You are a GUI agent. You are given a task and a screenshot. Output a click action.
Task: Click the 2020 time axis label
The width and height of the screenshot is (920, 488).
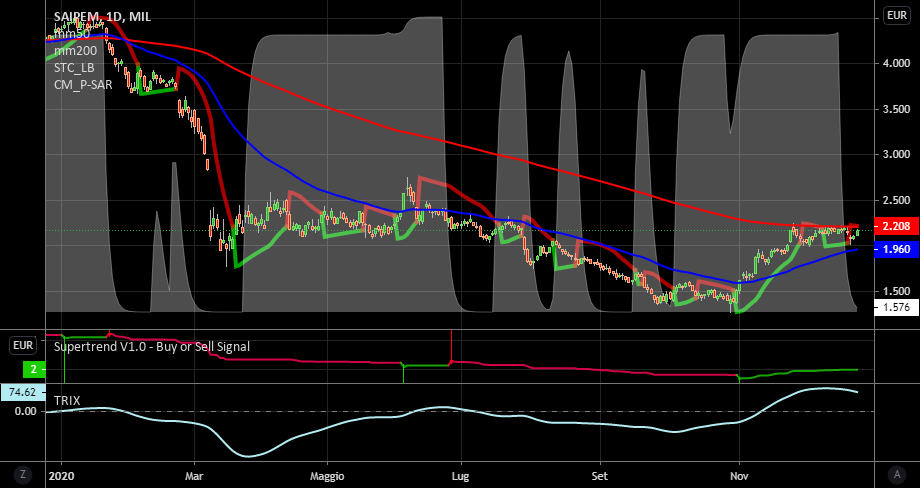point(62,476)
